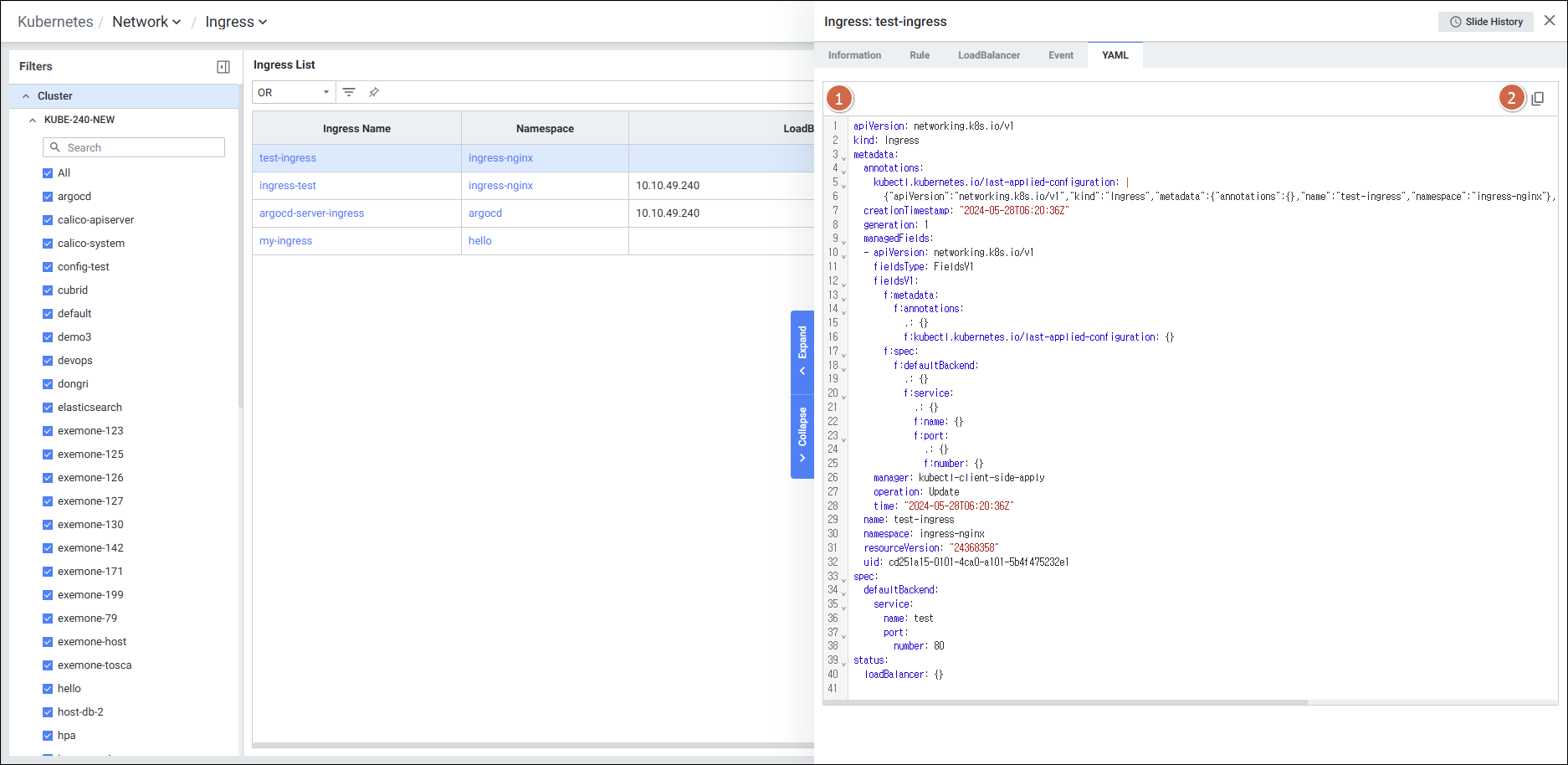
Task: Close the test-ingress detail panel
Action: 1550,21
